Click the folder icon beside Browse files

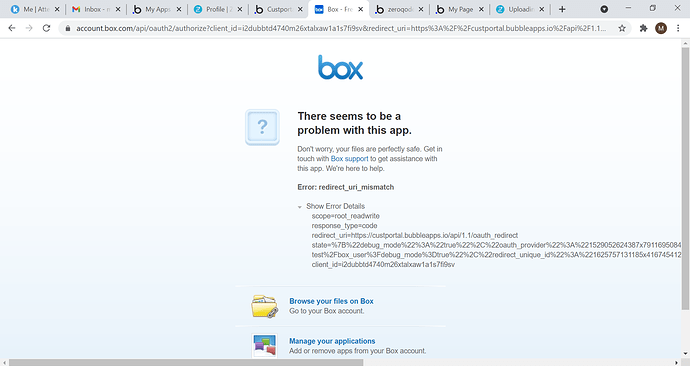pos(264,306)
